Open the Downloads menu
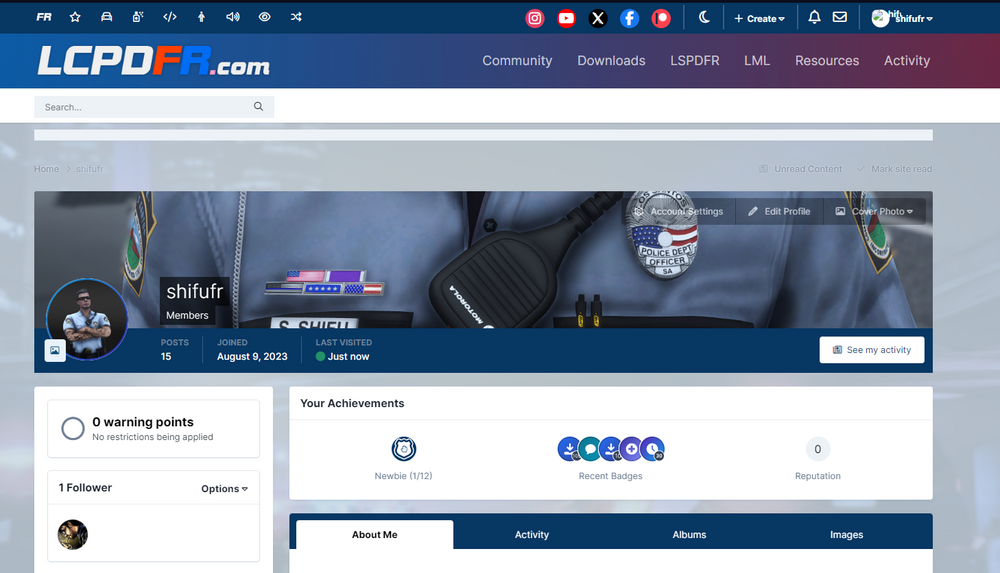Screen dimensions: 1000x573 coord(612,61)
